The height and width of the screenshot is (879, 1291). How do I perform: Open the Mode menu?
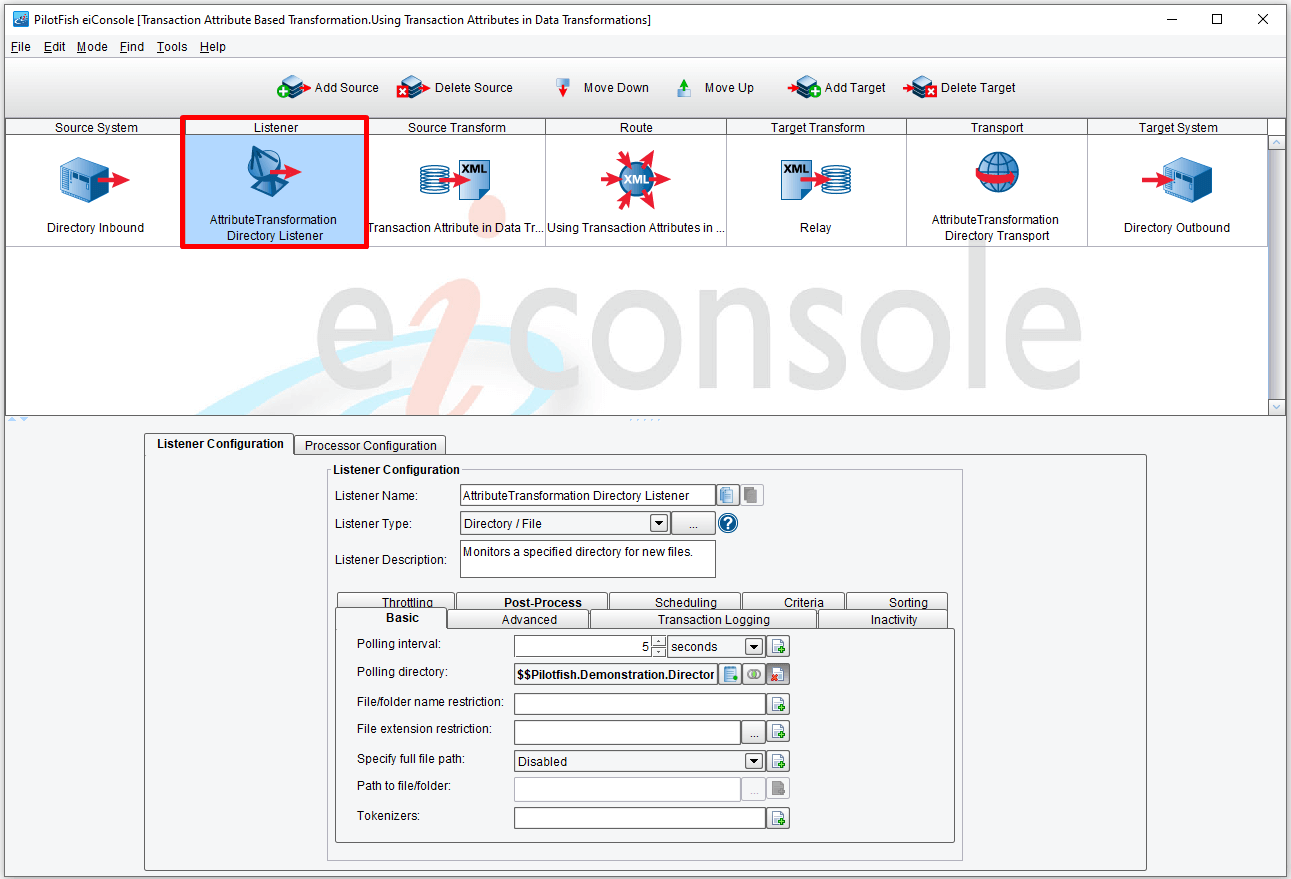[92, 47]
